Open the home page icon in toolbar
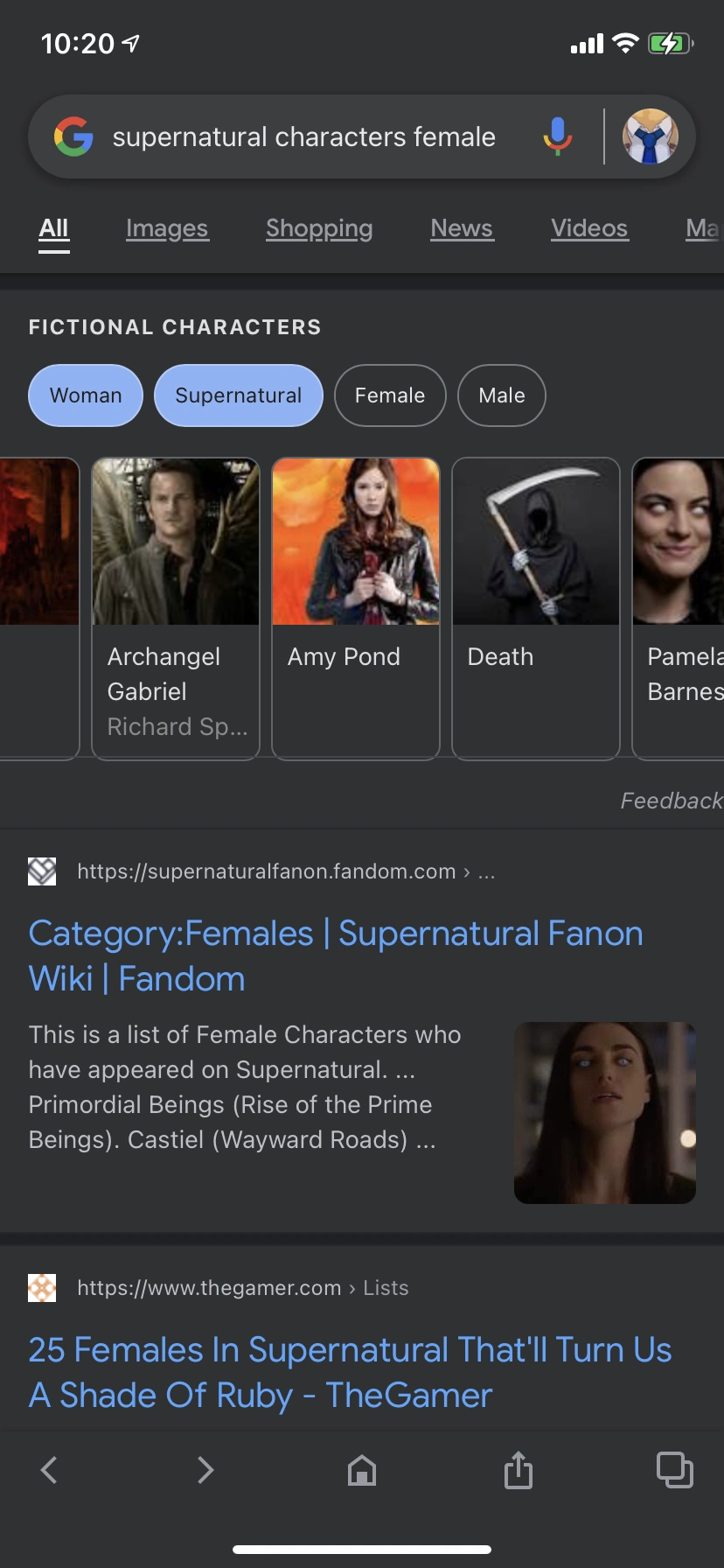The height and width of the screenshot is (1568, 724). pyautogui.click(x=362, y=1470)
